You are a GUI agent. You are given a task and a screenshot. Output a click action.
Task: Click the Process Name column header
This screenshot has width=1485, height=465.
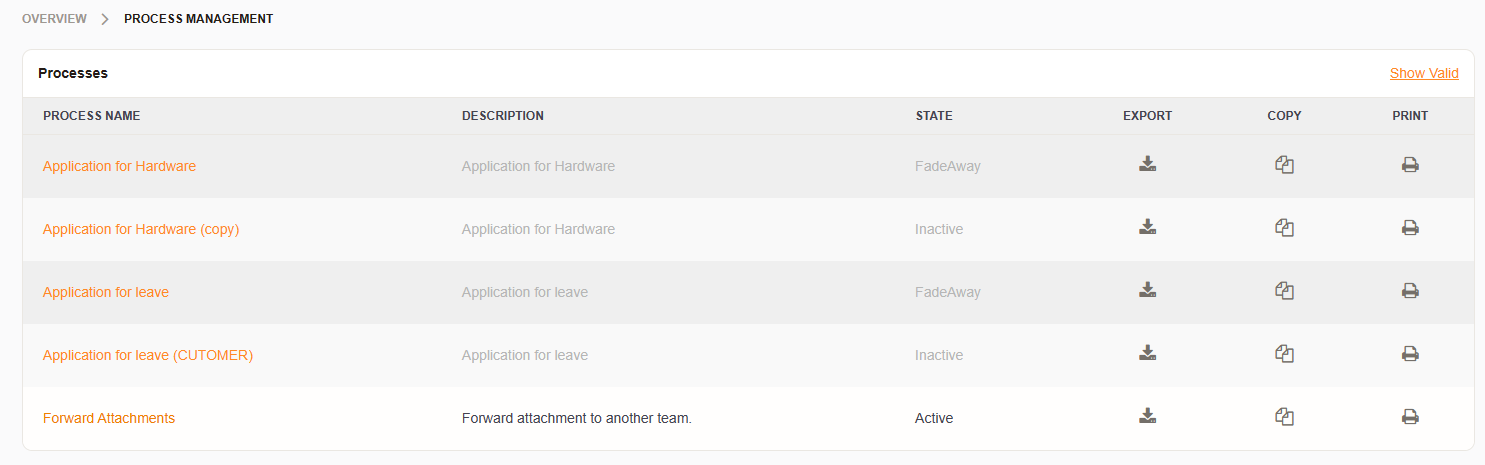click(x=92, y=116)
